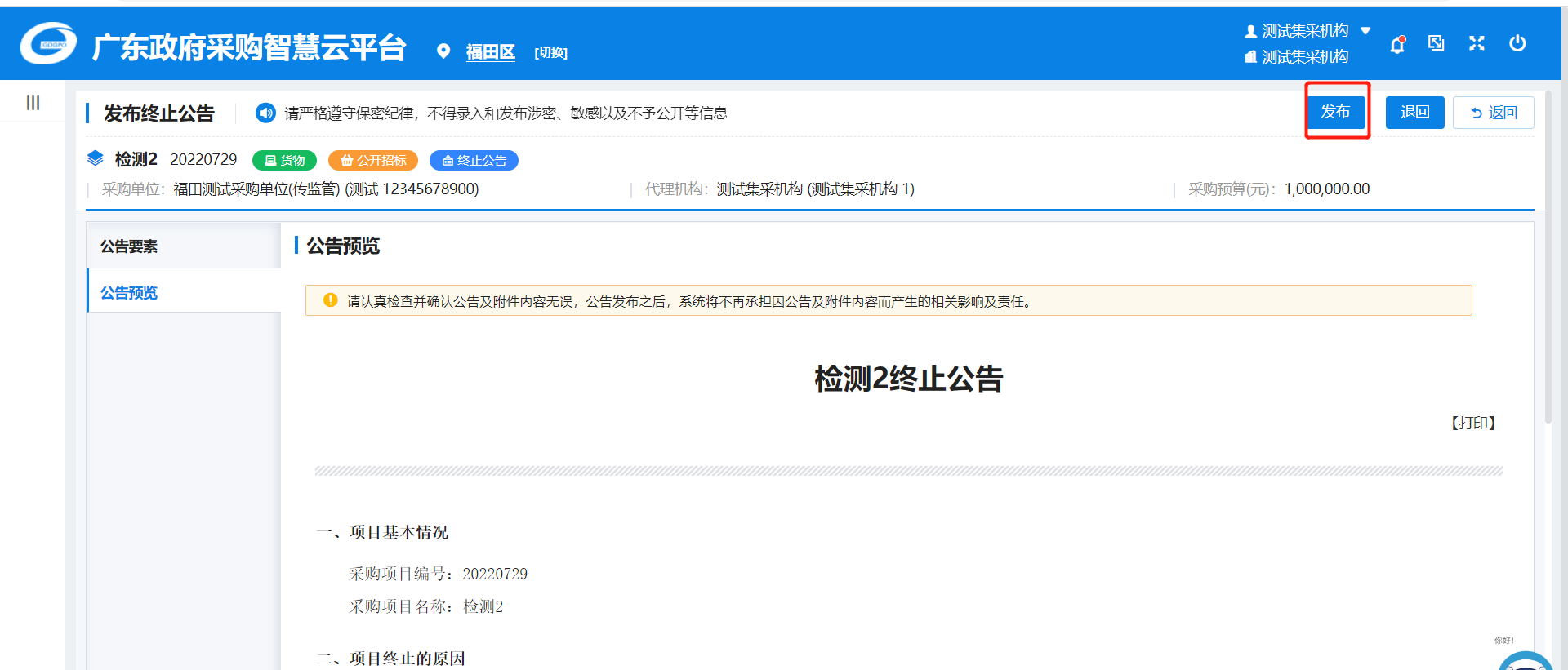This screenshot has width=1568, height=670.
Task: Click the platform logo icon
Action: pyautogui.click(x=49, y=44)
